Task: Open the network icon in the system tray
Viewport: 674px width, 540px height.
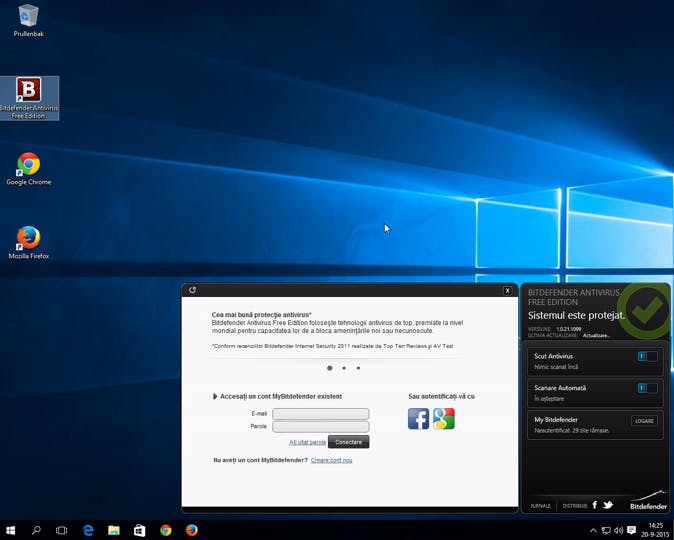Action: coord(606,531)
